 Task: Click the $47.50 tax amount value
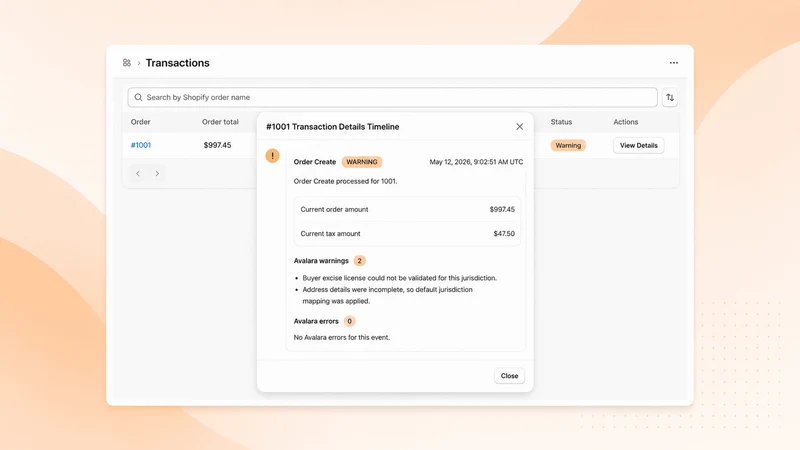[x=504, y=234]
